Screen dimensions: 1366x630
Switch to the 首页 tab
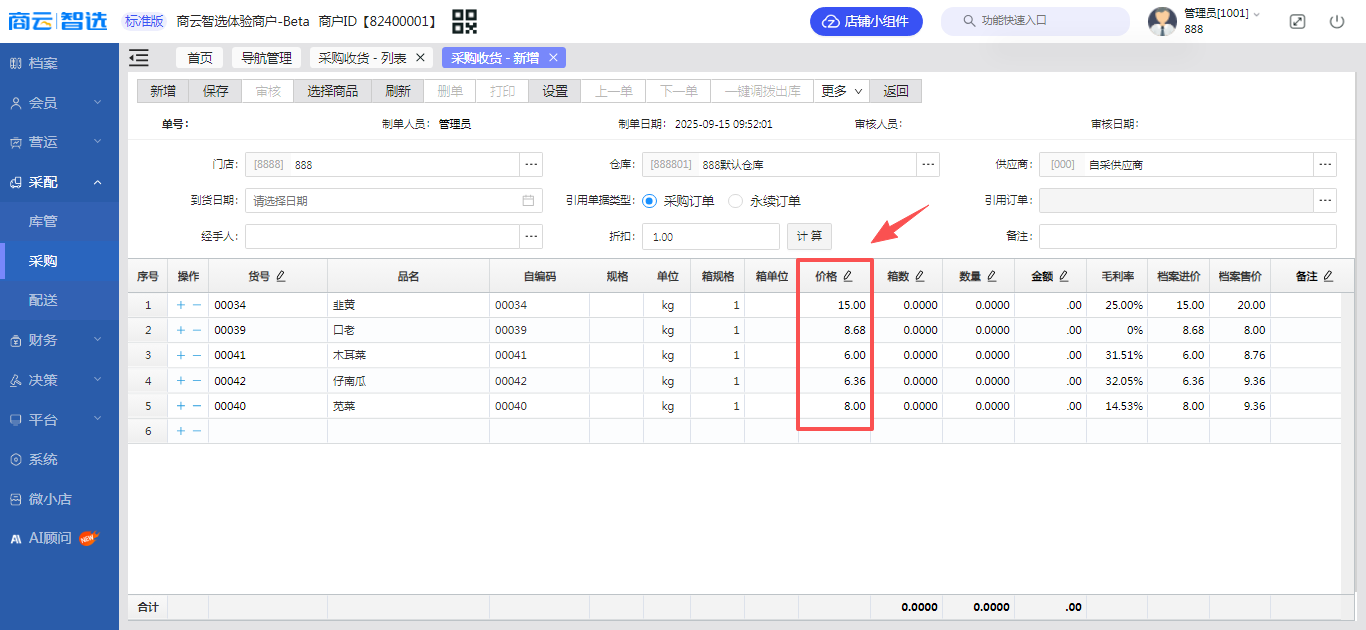tap(200, 58)
